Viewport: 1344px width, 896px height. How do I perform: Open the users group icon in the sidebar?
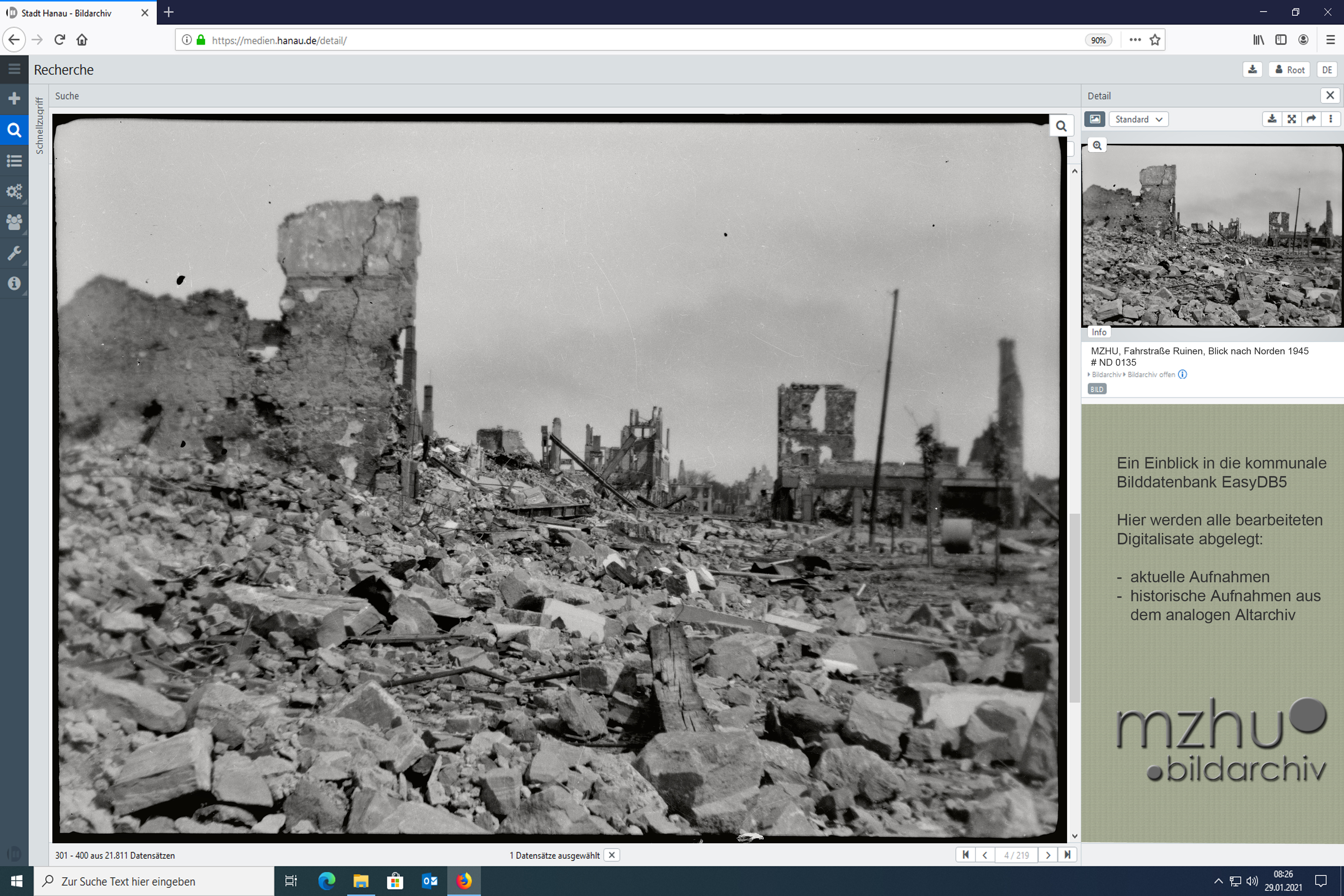click(14, 222)
